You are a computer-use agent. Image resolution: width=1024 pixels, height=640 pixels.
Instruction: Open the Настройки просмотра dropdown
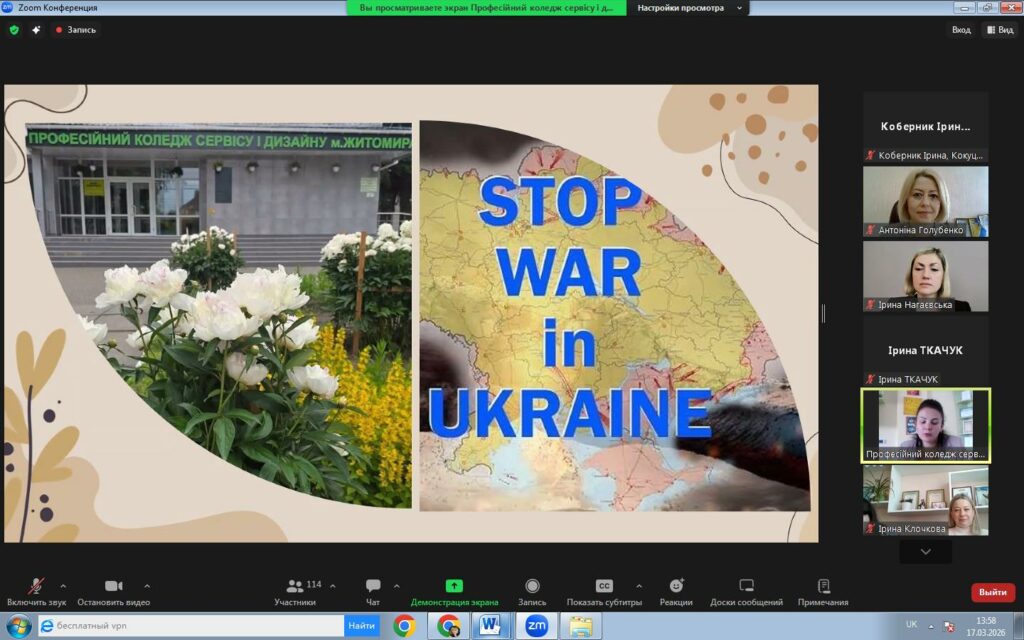[x=691, y=8]
